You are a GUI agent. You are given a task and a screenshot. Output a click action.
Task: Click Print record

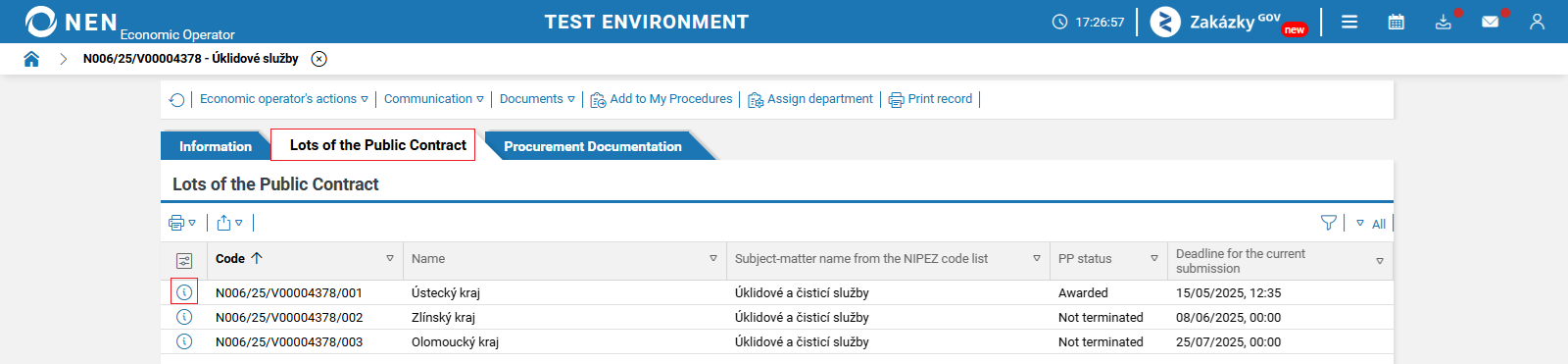click(x=931, y=99)
